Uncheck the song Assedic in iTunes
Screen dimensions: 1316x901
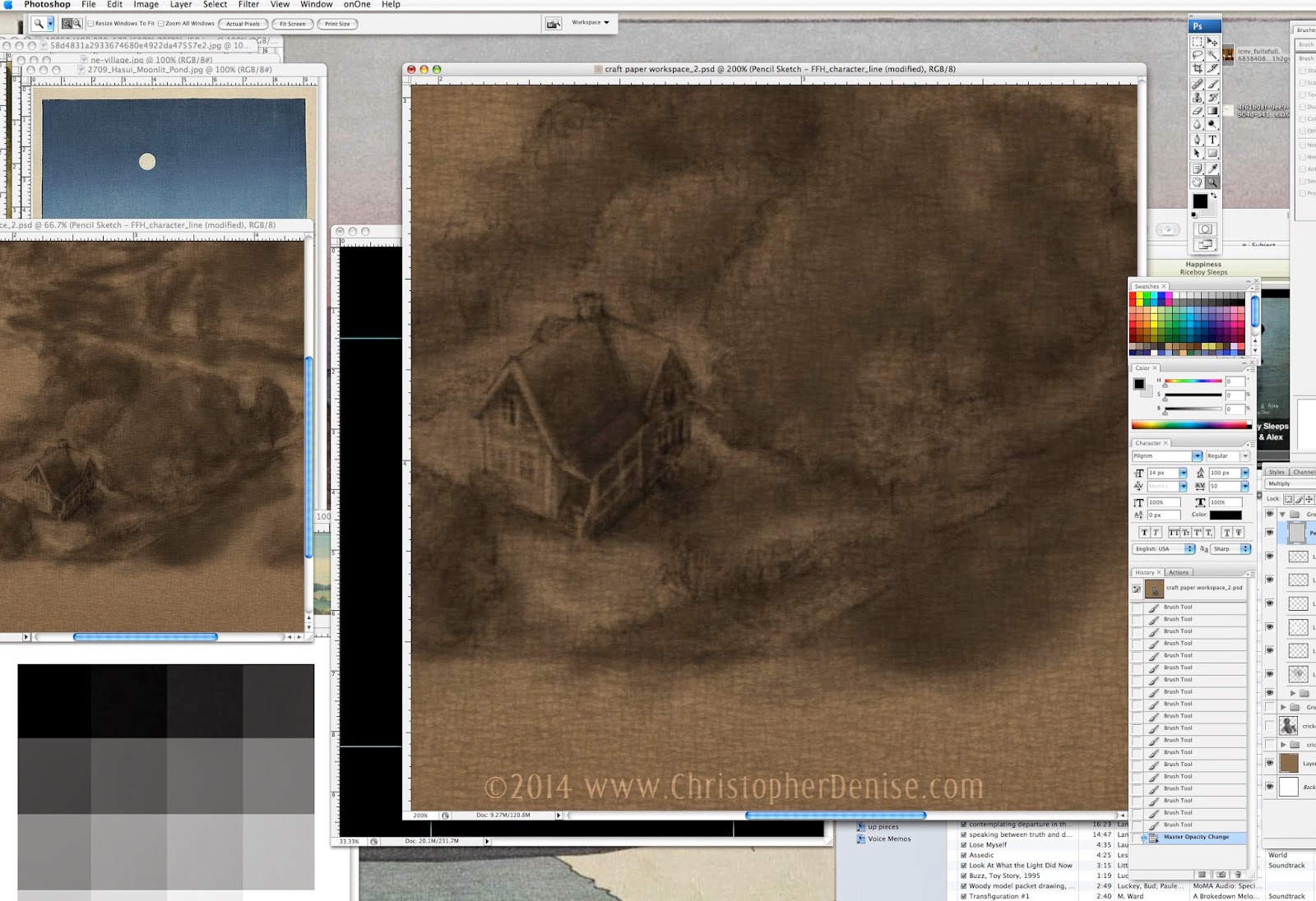[x=964, y=855]
